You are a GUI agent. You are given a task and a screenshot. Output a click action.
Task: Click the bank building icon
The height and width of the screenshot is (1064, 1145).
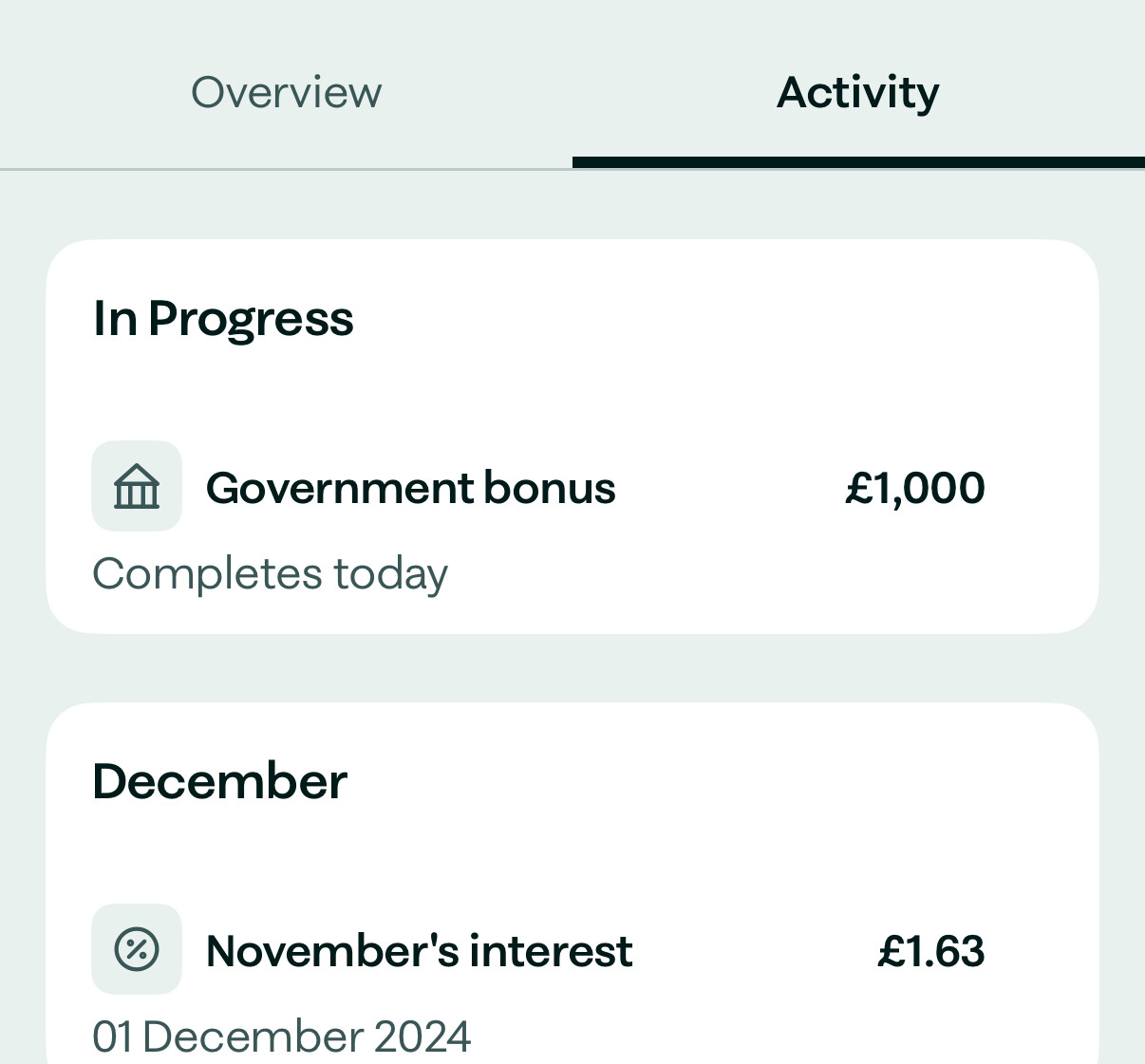pos(137,486)
